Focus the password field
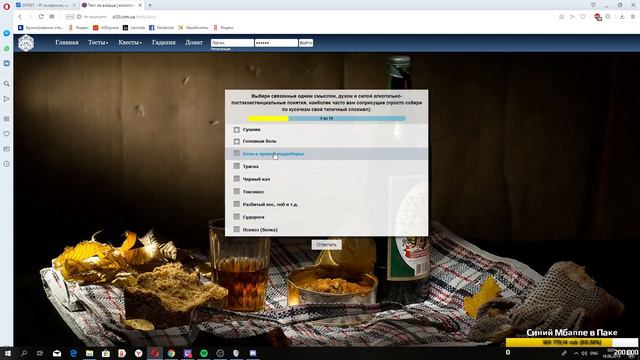Screen dimensions: 640x360 tap(276, 43)
